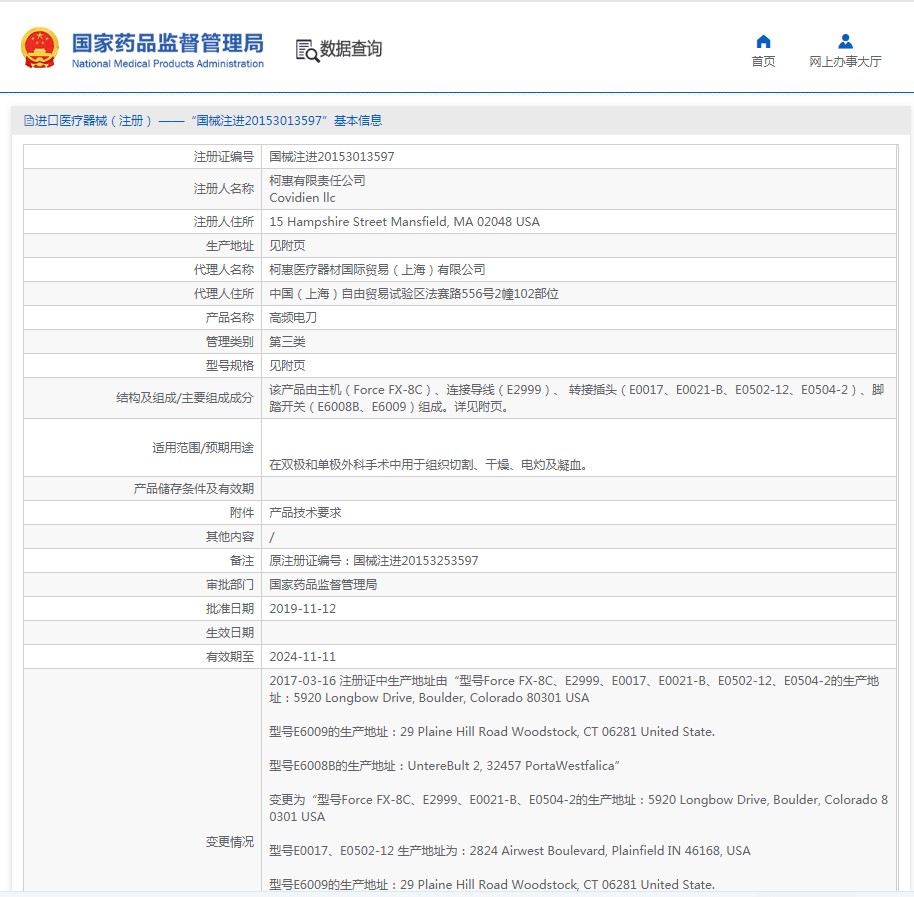The width and height of the screenshot is (914, 897).
Task: Click the 代理人住所 field label
Action: coord(224,294)
